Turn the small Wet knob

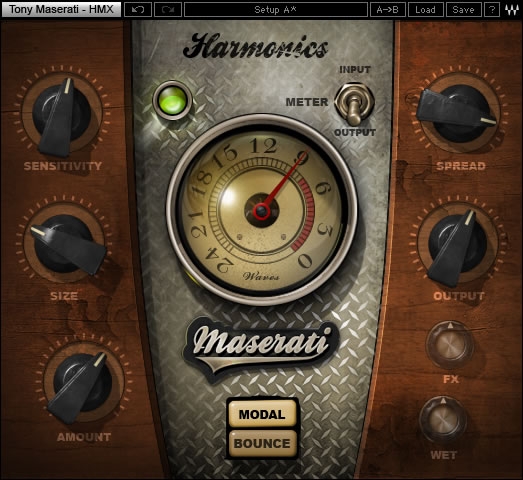(443, 420)
